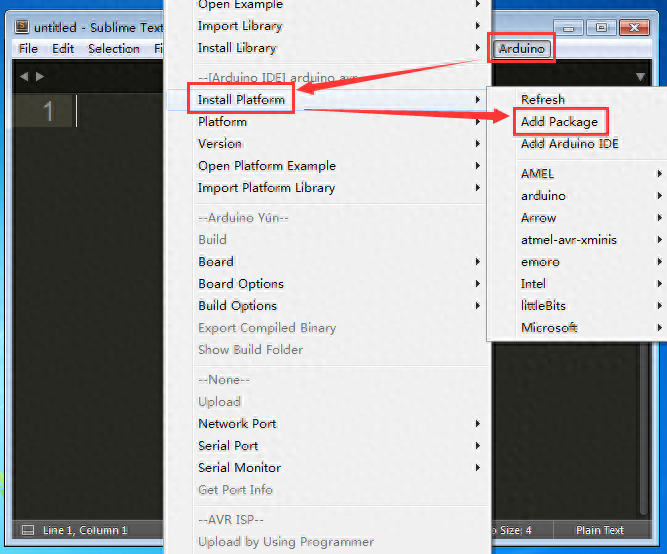
Task: Open the Install Platform submenu
Action: coord(327,100)
